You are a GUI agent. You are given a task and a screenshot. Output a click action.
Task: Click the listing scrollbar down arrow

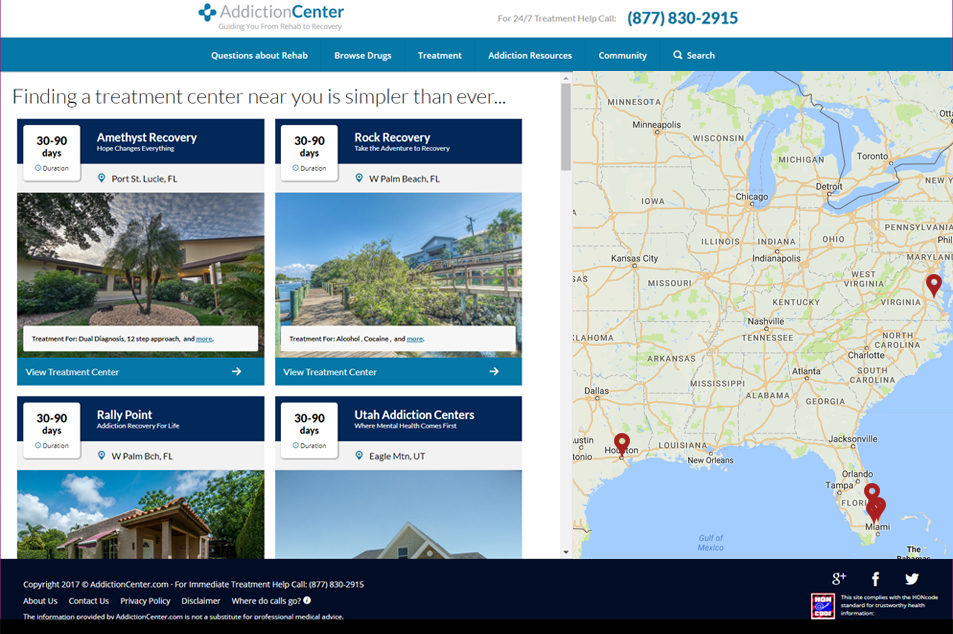tap(565, 552)
